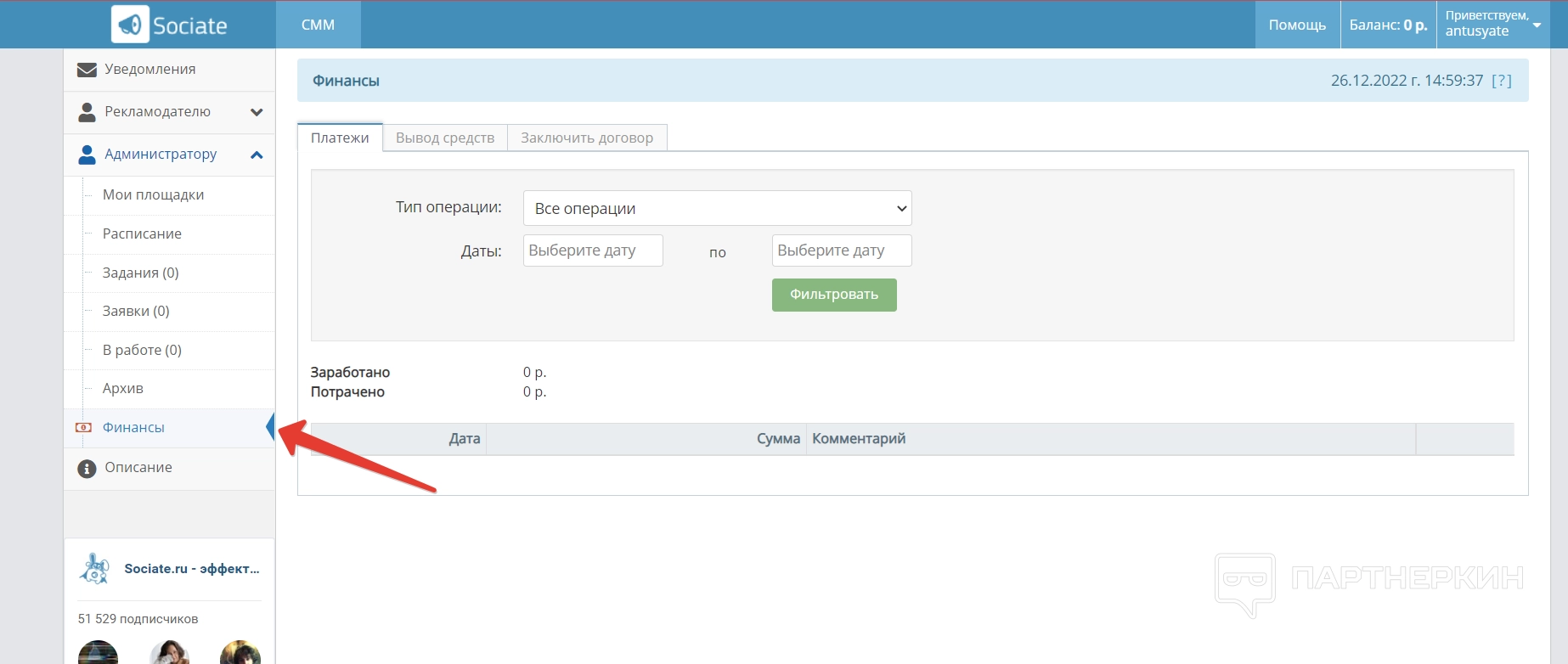Click the end date input field
1568x664 pixels.
[842, 250]
